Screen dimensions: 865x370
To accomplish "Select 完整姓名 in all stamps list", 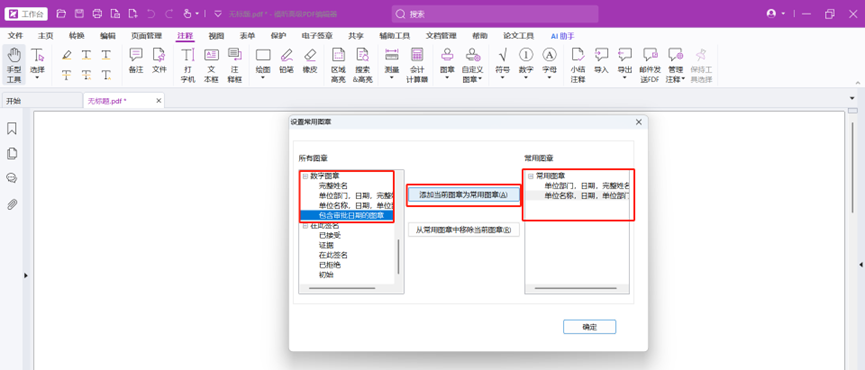I will coord(333,186).
